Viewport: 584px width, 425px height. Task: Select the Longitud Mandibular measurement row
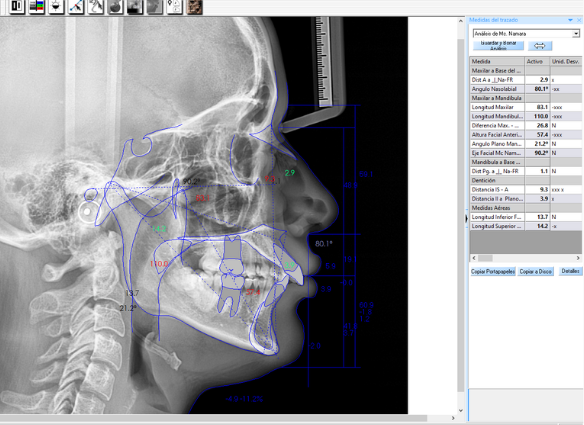pyautogui.click(x=526, y=116)
